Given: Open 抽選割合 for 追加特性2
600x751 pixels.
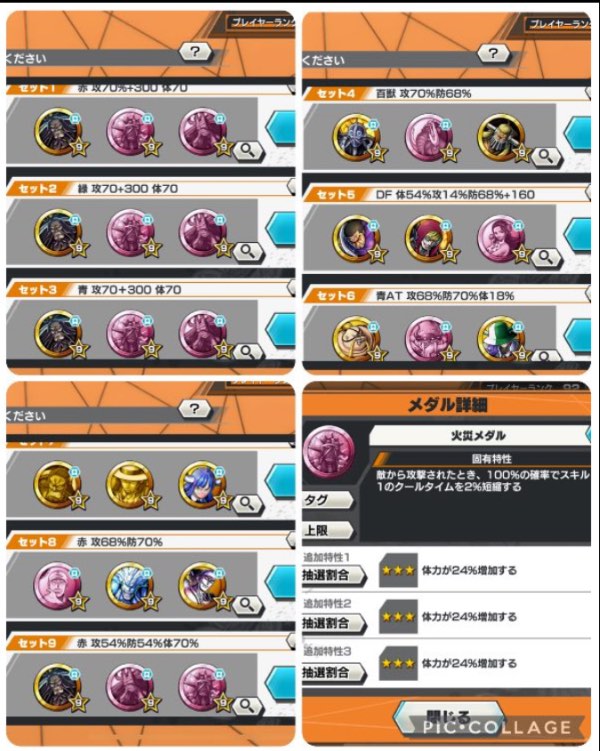Looking at the screenshot, I should point(333,623).
